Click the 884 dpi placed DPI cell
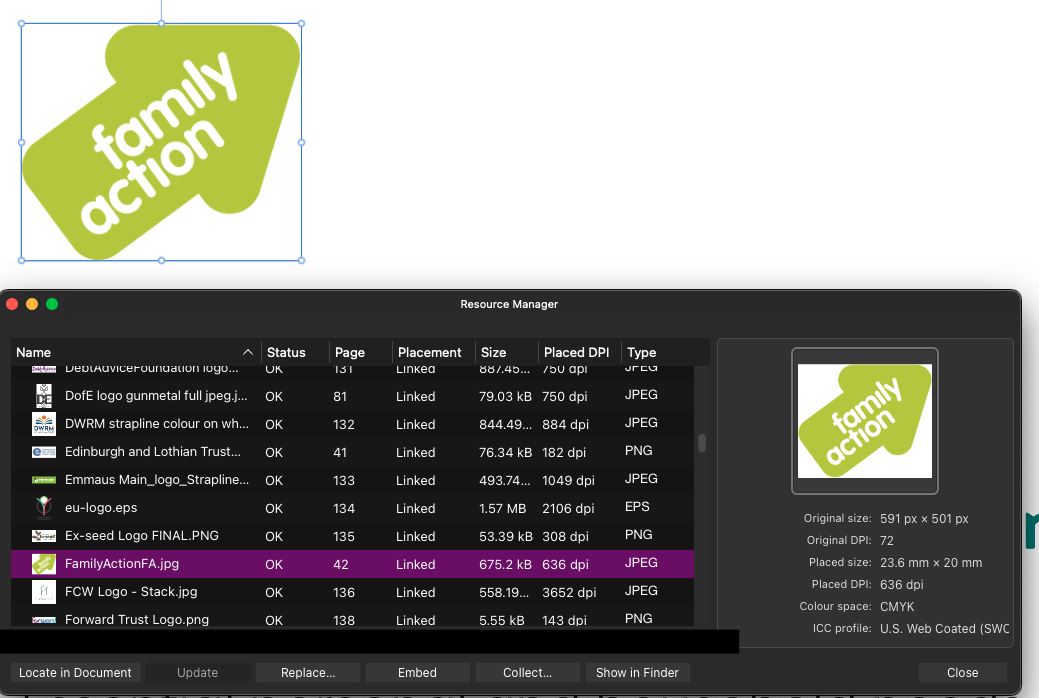This screenshot has width=1039, height=698. pos(565,424)
